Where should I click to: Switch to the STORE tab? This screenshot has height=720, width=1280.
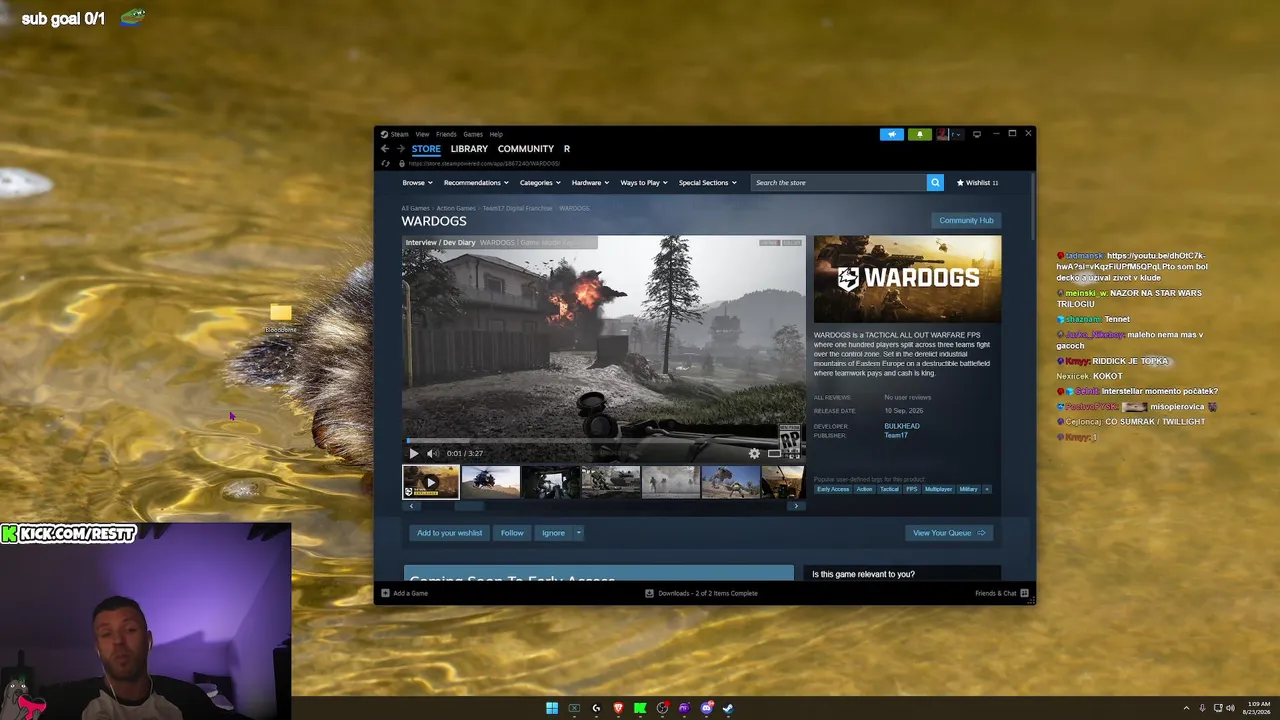point(426,149)
